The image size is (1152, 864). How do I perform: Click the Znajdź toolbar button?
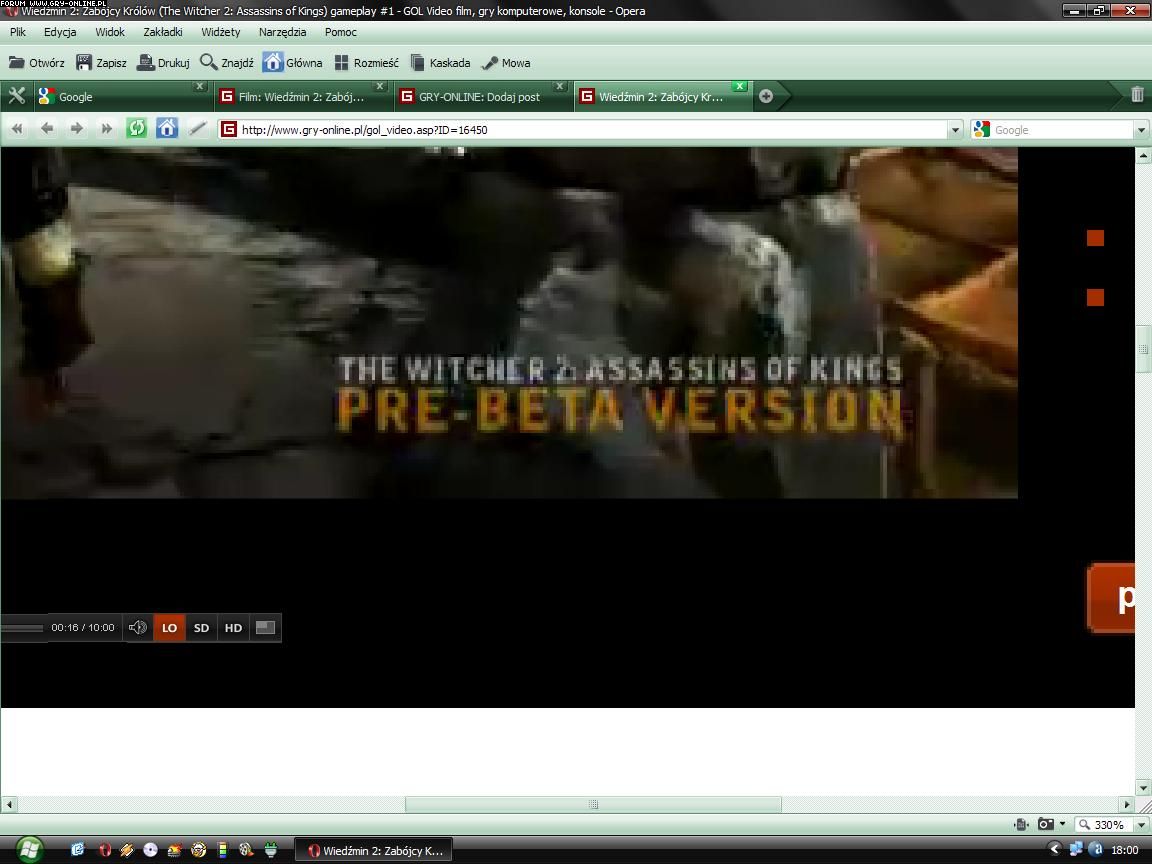[227, 62]
